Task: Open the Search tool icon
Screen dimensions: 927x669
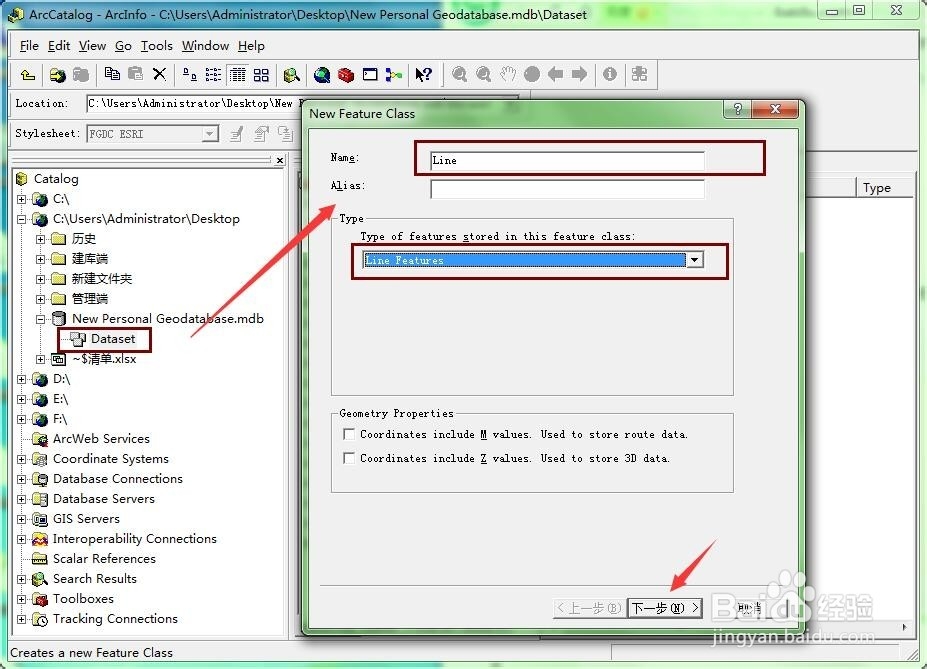Action: click(x=291, y=74)
